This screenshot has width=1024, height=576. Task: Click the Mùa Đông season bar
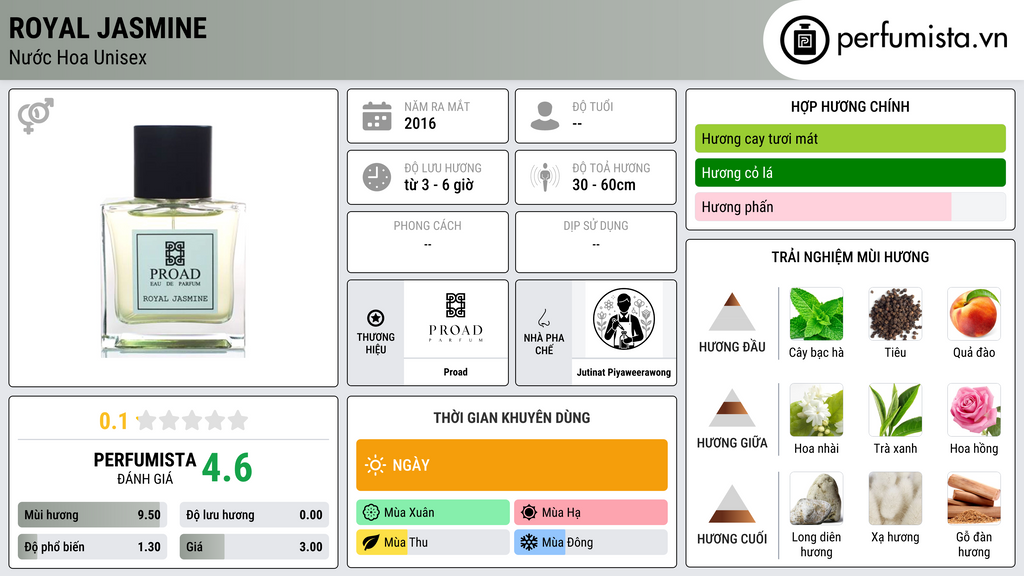[x=591, y=543]
